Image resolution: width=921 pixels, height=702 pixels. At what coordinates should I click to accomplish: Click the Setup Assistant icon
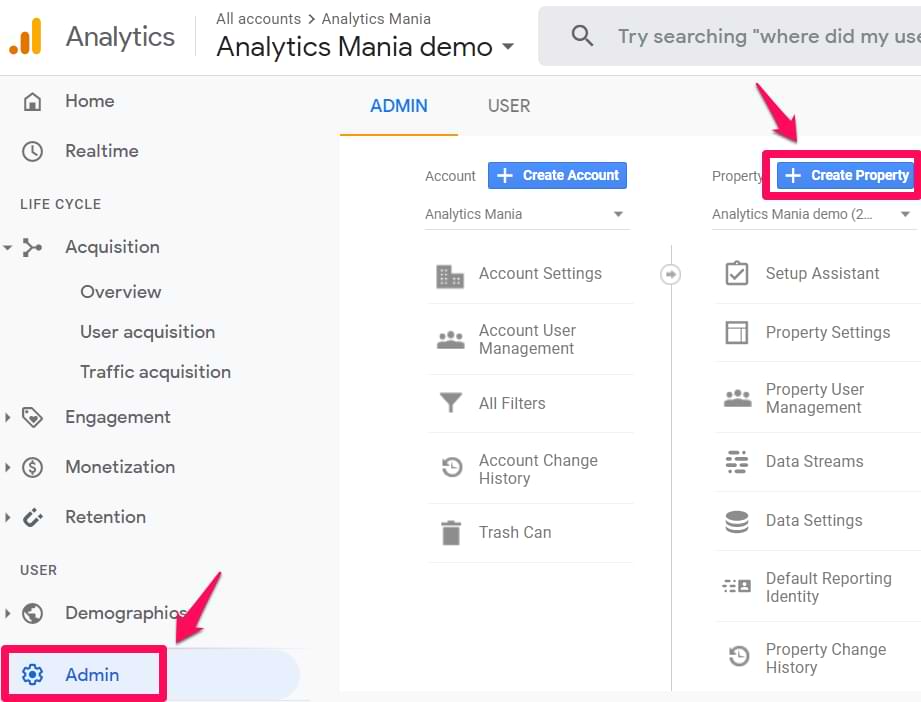point(738,272)
